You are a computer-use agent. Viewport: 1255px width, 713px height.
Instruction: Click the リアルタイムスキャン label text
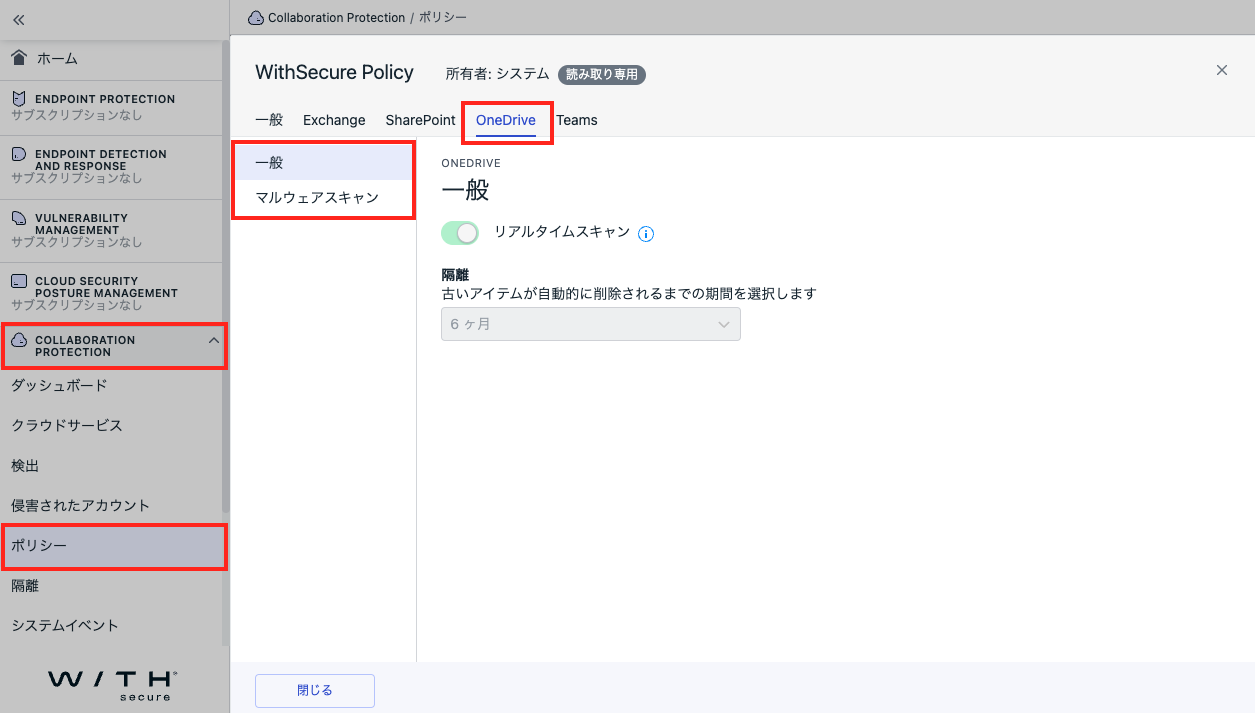562,232
